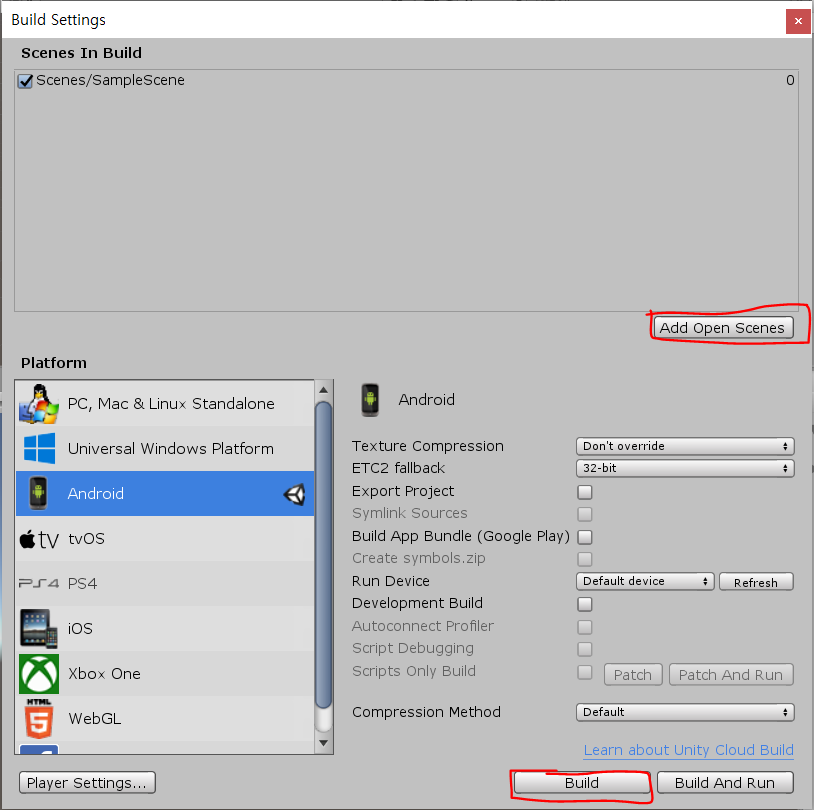The image size is (814, 810).
Task: Enable the Development Build checkbox
Action: tap(585, 604)
